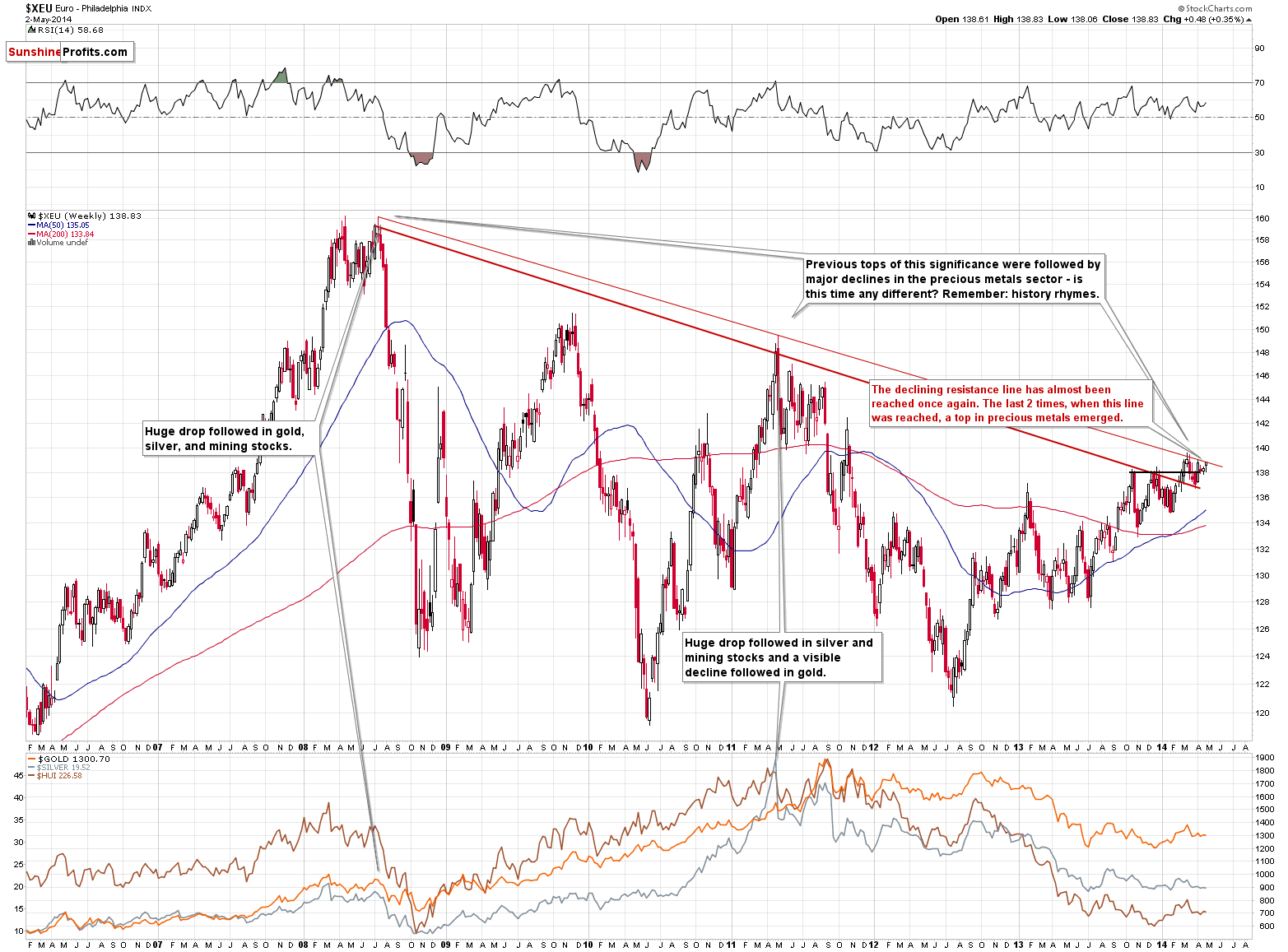This screenshot has width=1288, height=952.
Task: Click the 45 label on lower left axis
Action: (x=18, y=775)
